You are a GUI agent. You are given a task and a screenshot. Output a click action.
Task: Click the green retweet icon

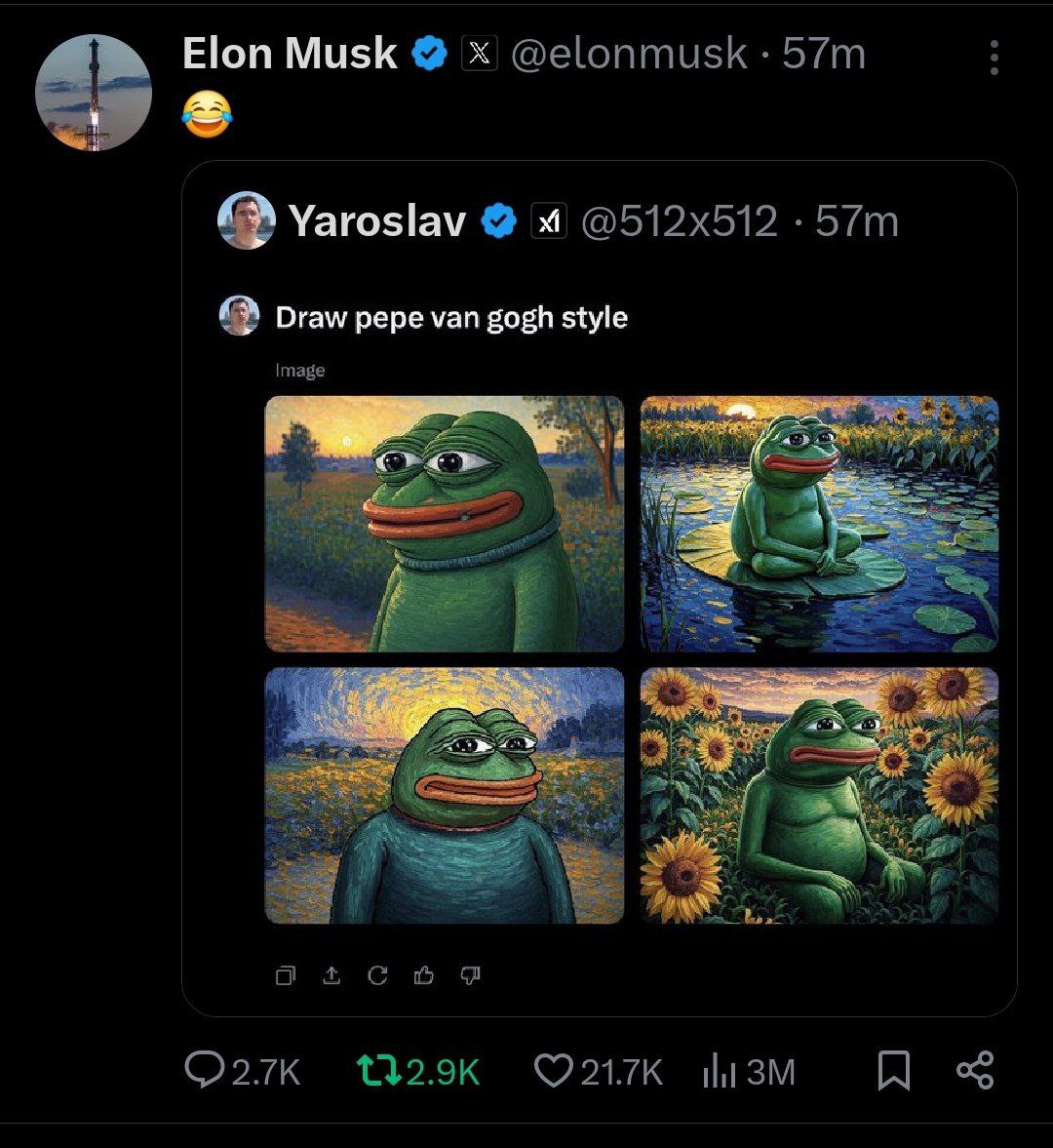click(378, 1070)
